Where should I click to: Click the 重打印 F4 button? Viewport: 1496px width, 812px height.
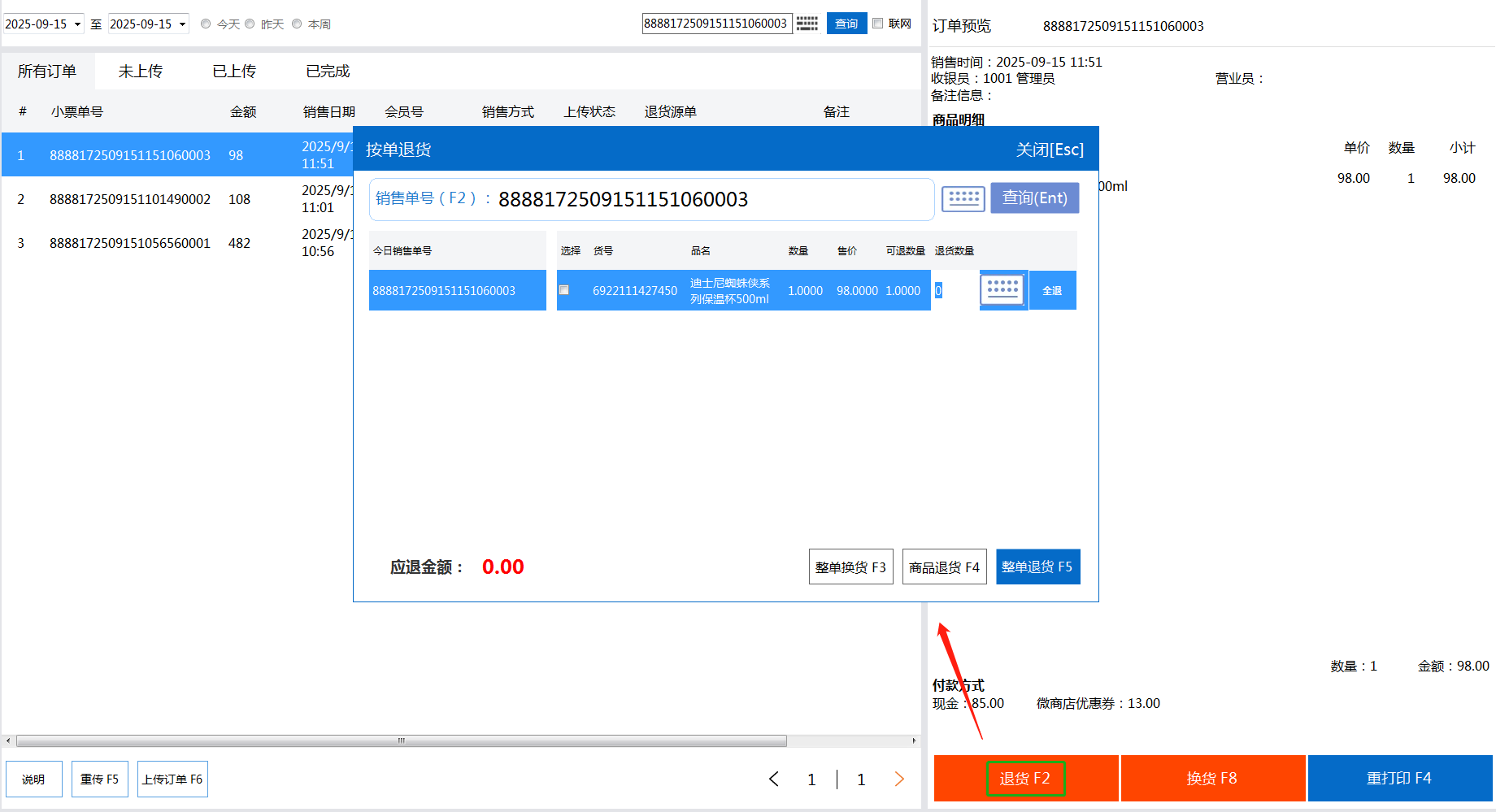(x=1399, y=779)
